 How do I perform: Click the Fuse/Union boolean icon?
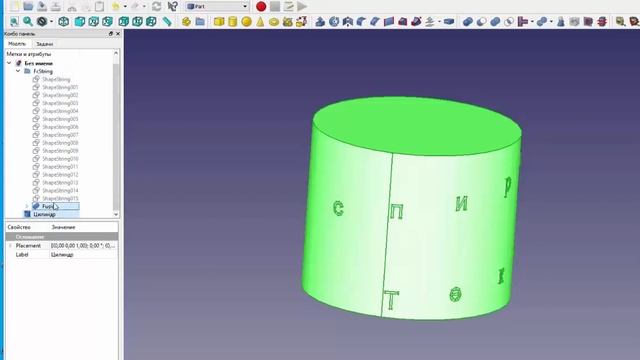[495, 21]
